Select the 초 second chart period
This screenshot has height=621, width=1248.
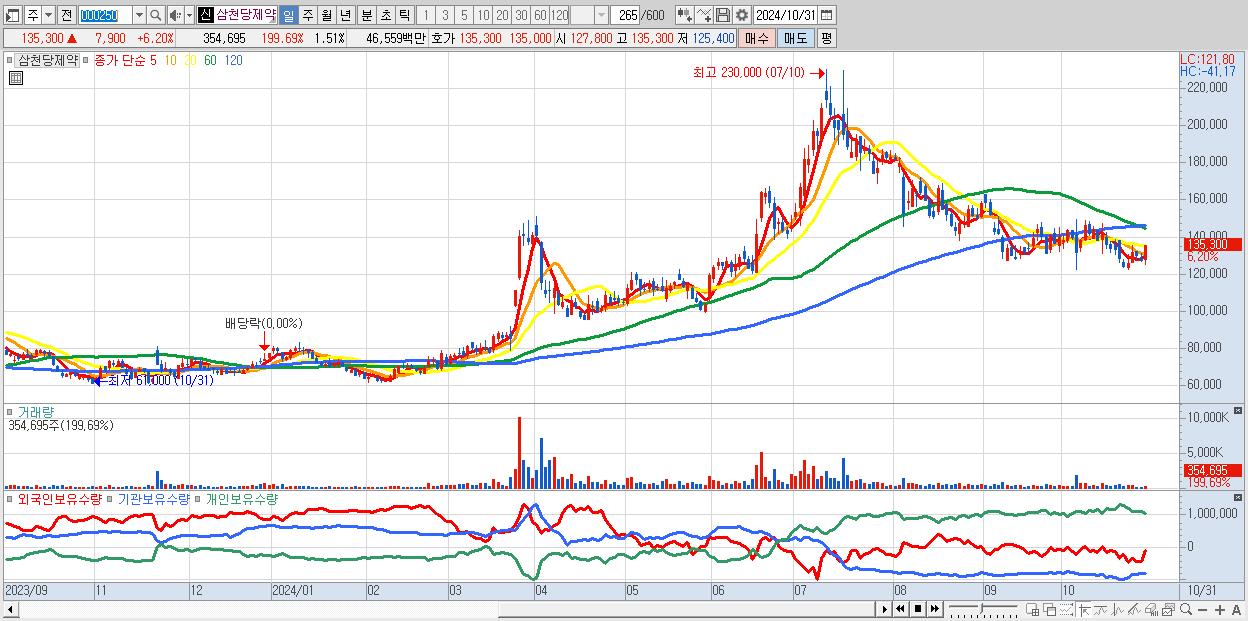[385, 15]
